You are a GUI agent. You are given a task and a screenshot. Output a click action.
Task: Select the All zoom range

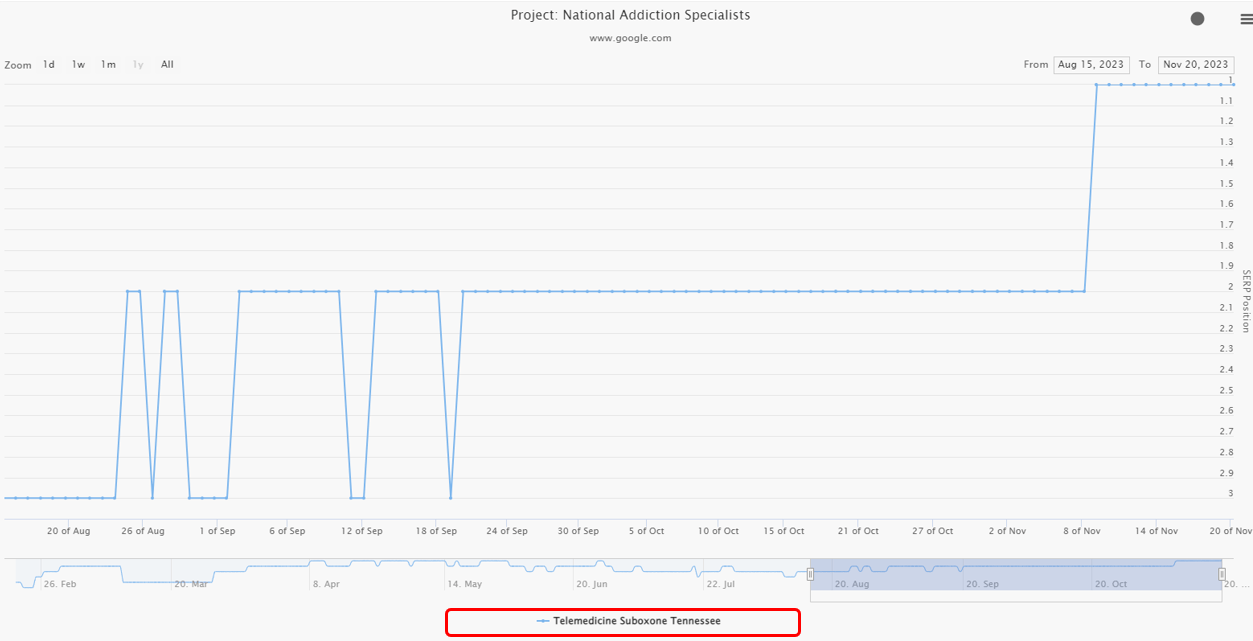[x=167, y=65]
